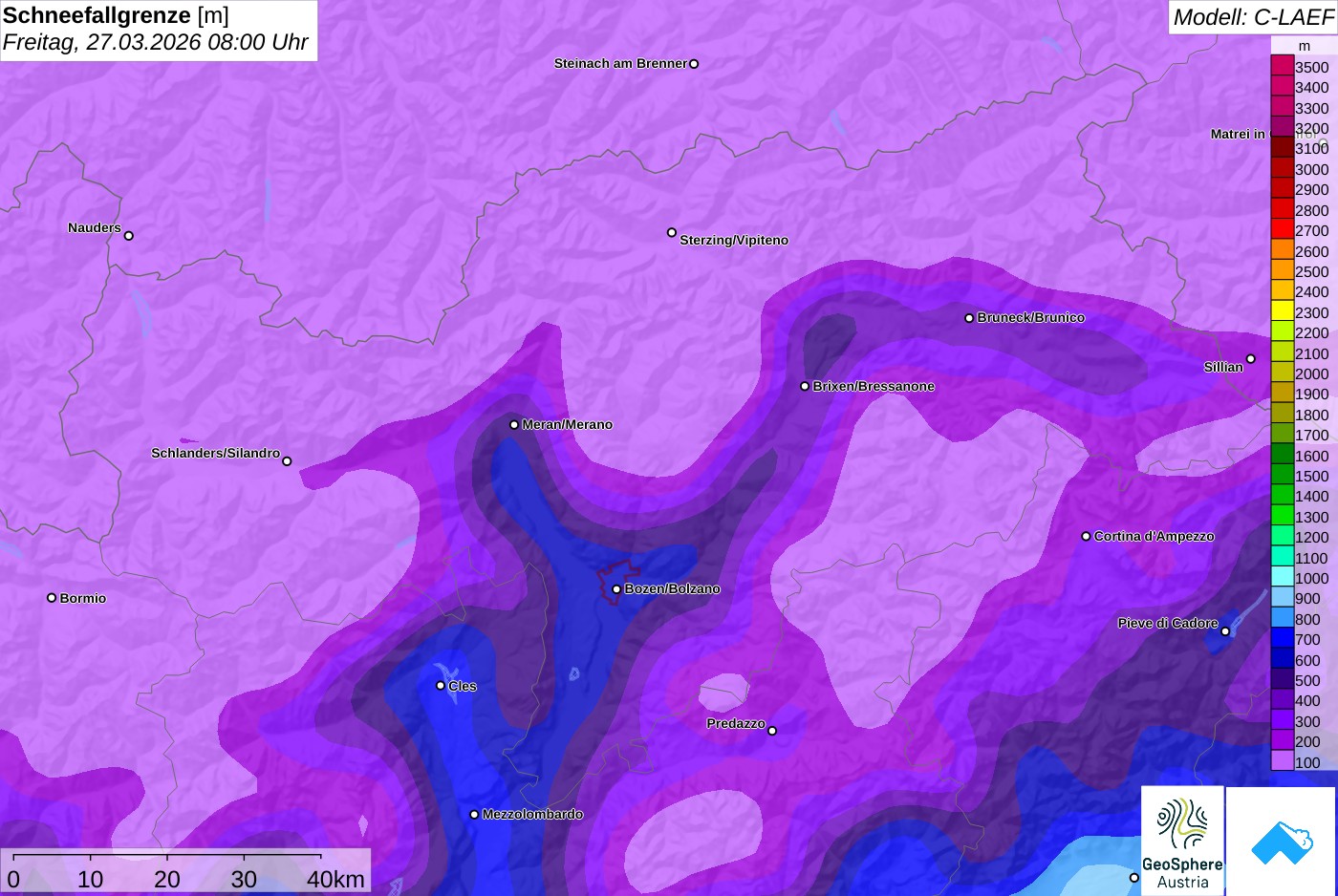Image resolution: width=1338 pixels, height=896 pixels.
Task: Click the Bruneck/Brunico location dot
Action: click(969, 318)
